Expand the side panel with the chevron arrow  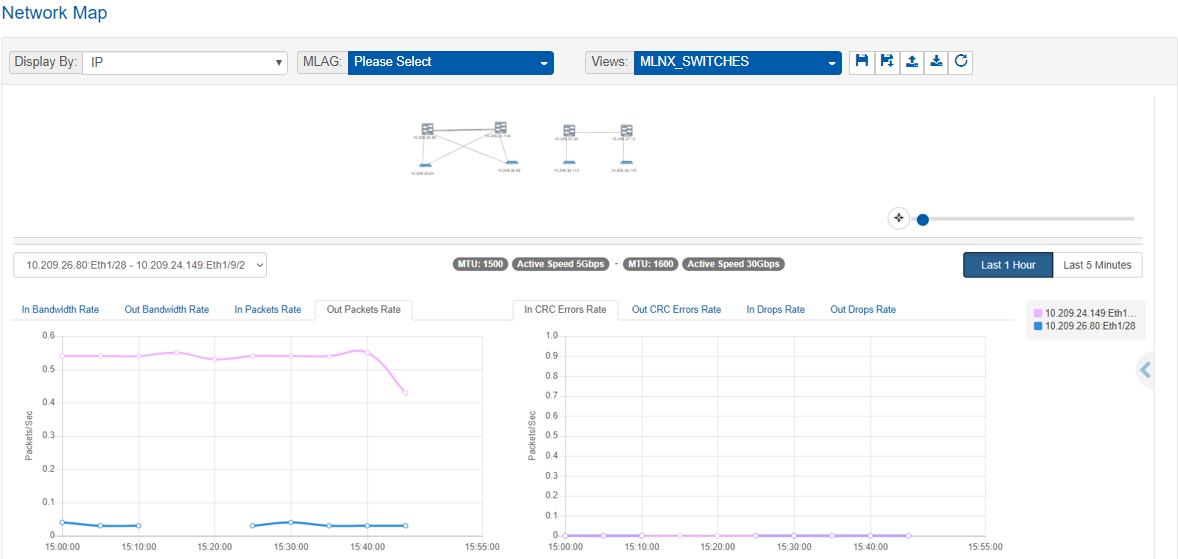(1146, 370)
